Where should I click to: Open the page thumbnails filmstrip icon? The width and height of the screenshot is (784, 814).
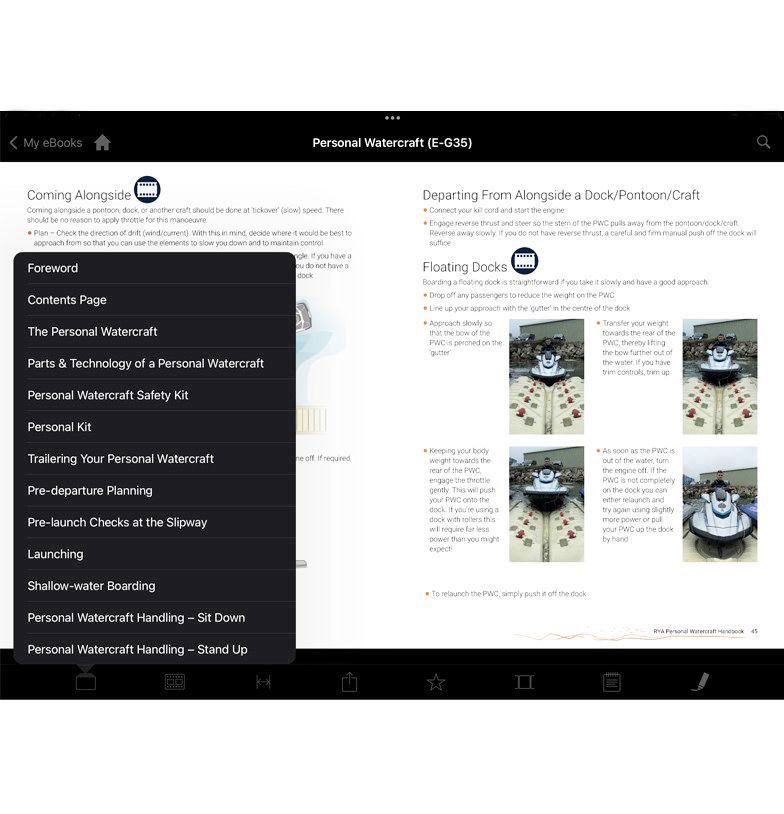click(x=174, y=682)
